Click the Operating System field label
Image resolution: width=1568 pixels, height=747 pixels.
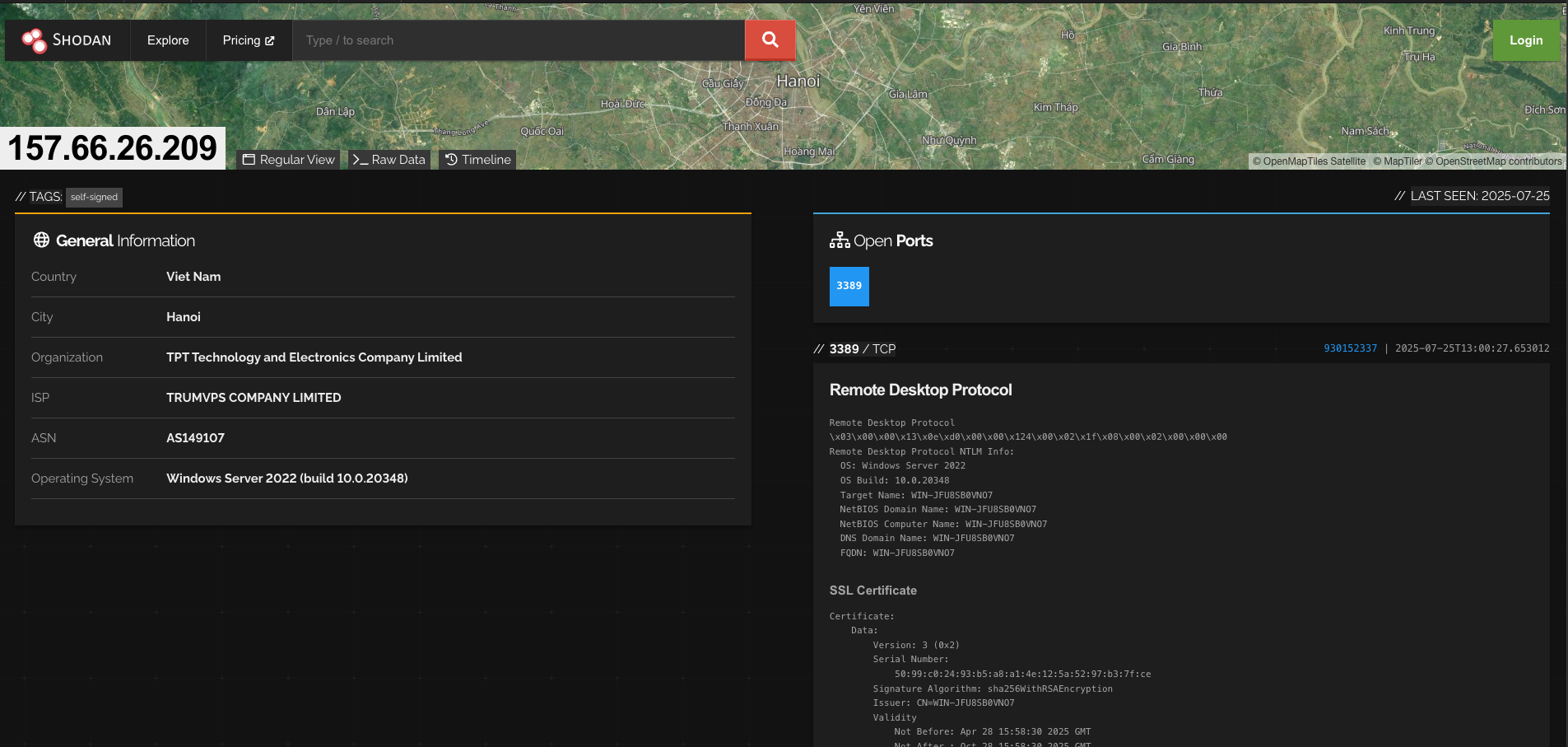82,479
